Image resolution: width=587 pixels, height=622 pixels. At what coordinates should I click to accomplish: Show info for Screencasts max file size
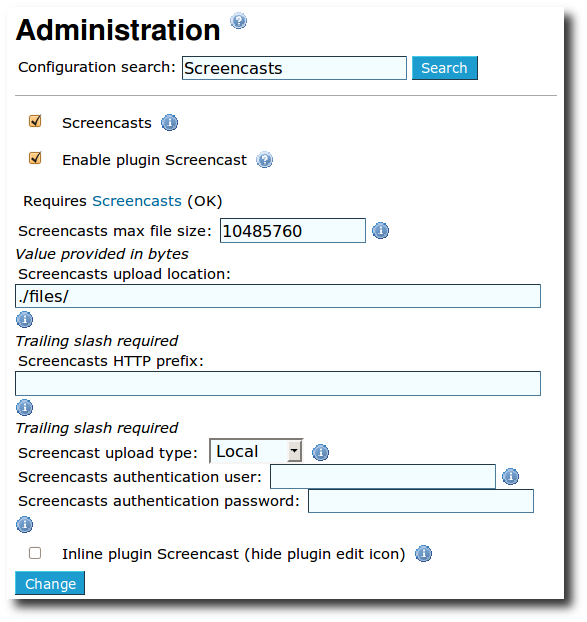pos(380,230)
